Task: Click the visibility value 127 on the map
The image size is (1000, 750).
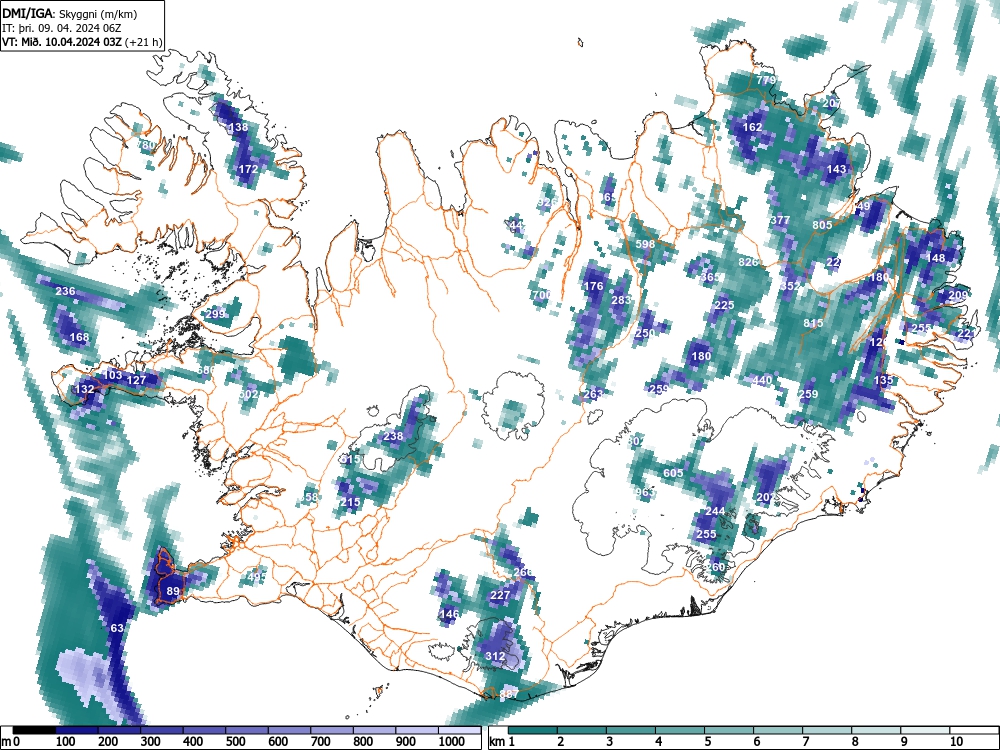Action: tap(136, 380)
